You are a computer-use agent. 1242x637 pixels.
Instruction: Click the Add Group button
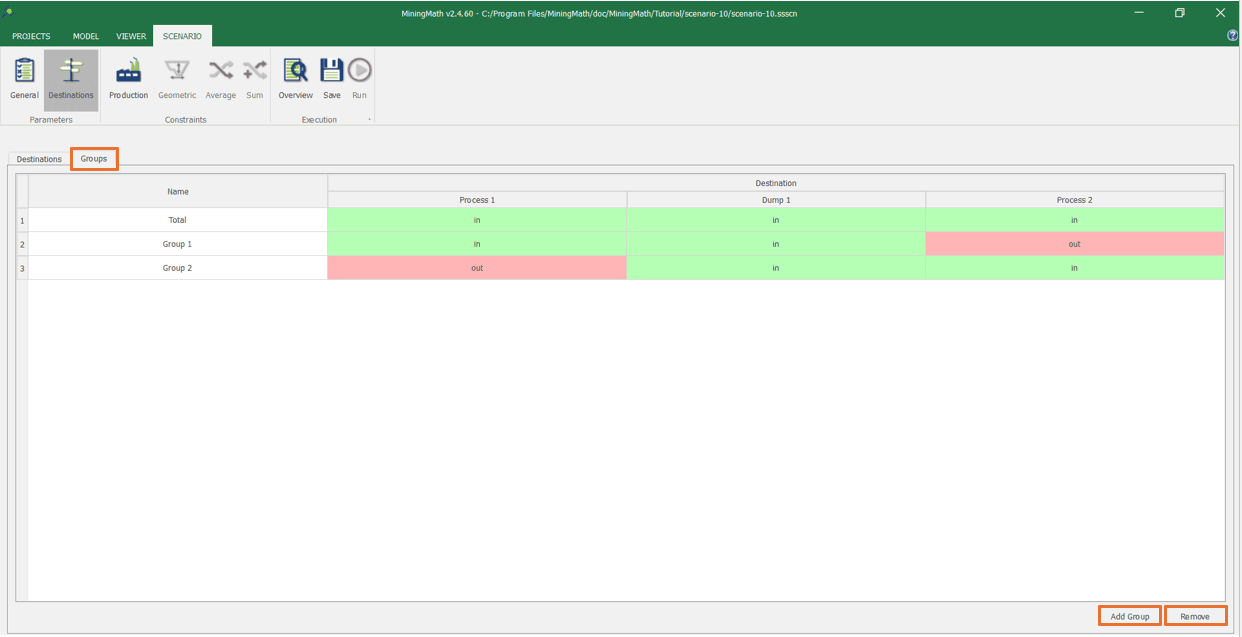(1130, 617)
